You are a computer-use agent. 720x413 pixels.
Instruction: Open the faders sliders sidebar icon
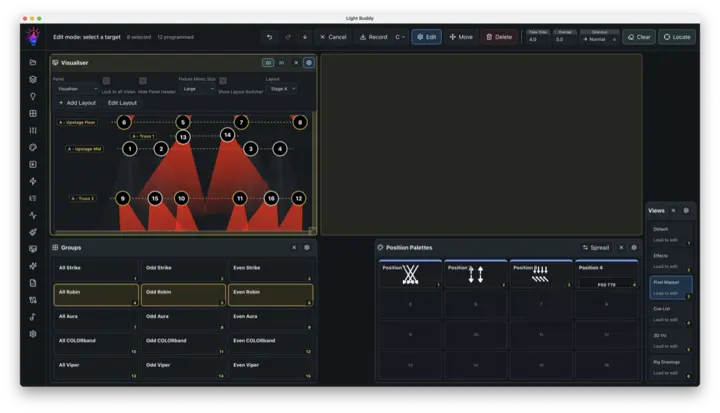(x=33, y=130)
